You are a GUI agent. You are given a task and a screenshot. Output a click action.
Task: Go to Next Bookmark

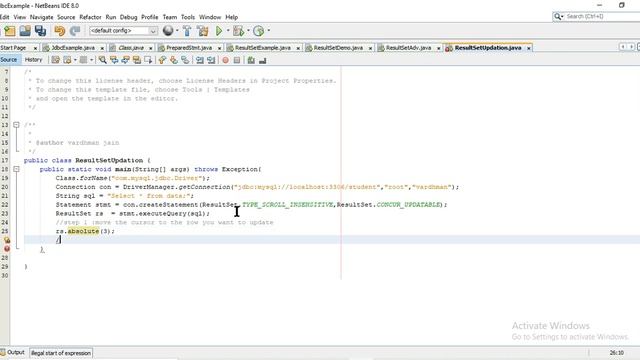pos(174,60)
